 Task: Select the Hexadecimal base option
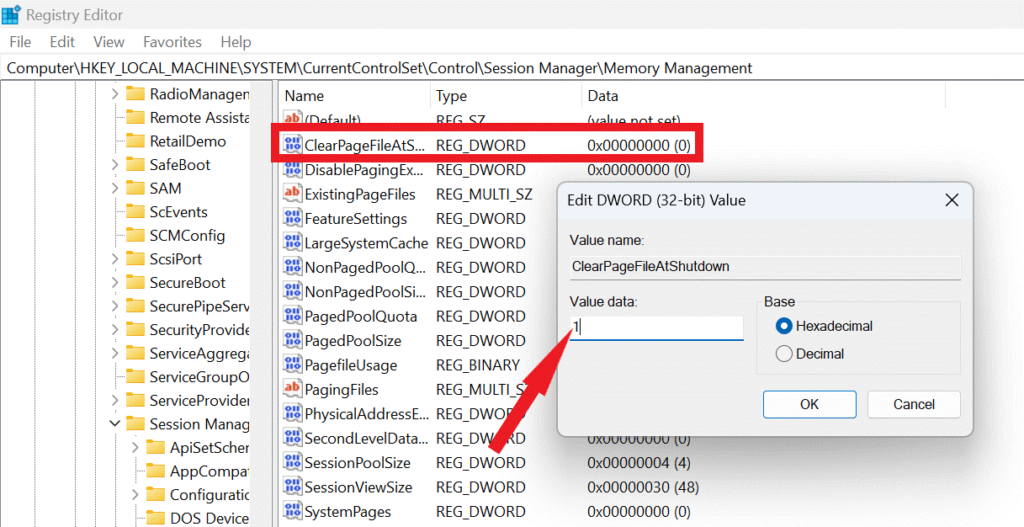(x=784, y=326)
